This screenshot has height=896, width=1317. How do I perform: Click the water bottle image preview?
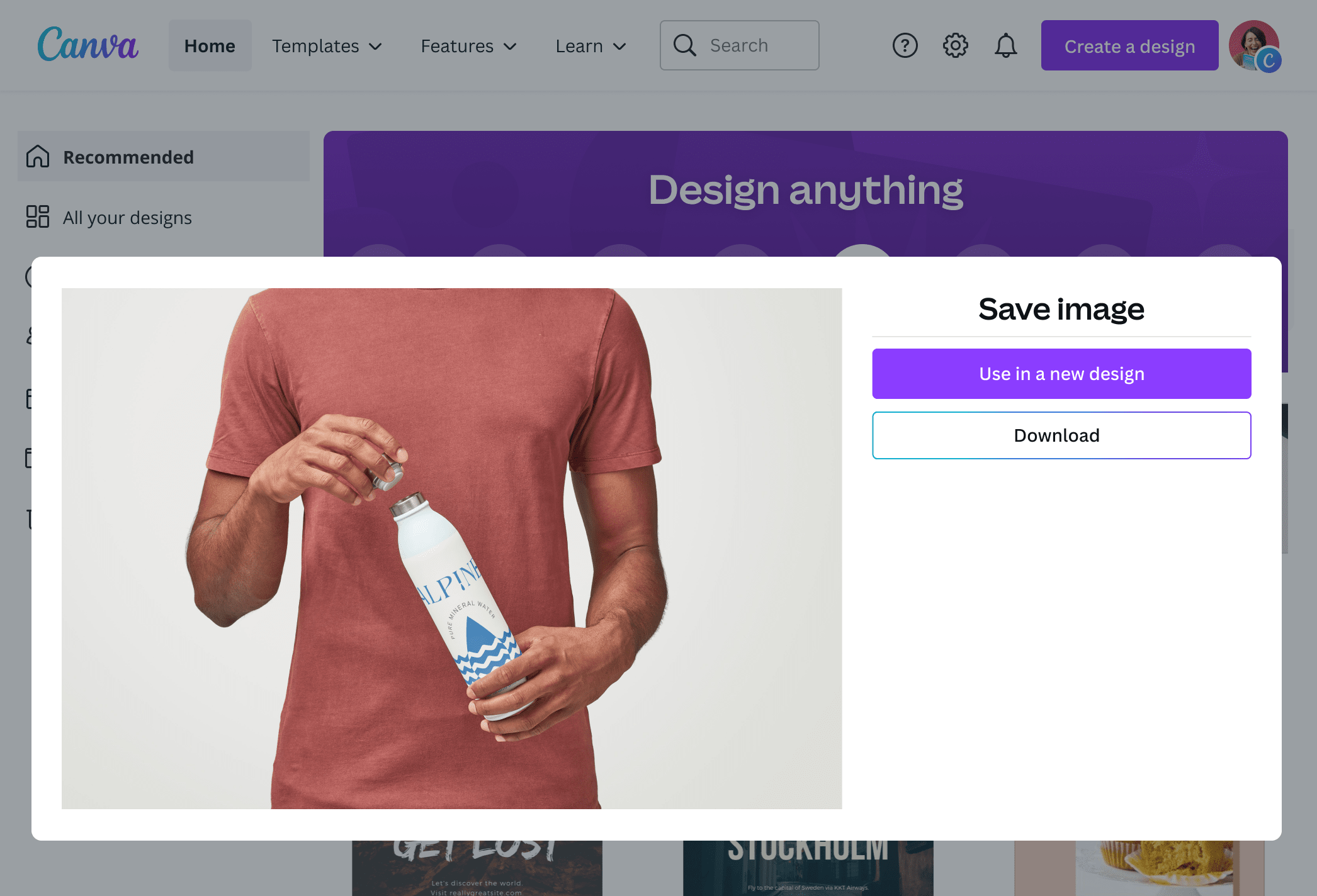tap(451, 548)
